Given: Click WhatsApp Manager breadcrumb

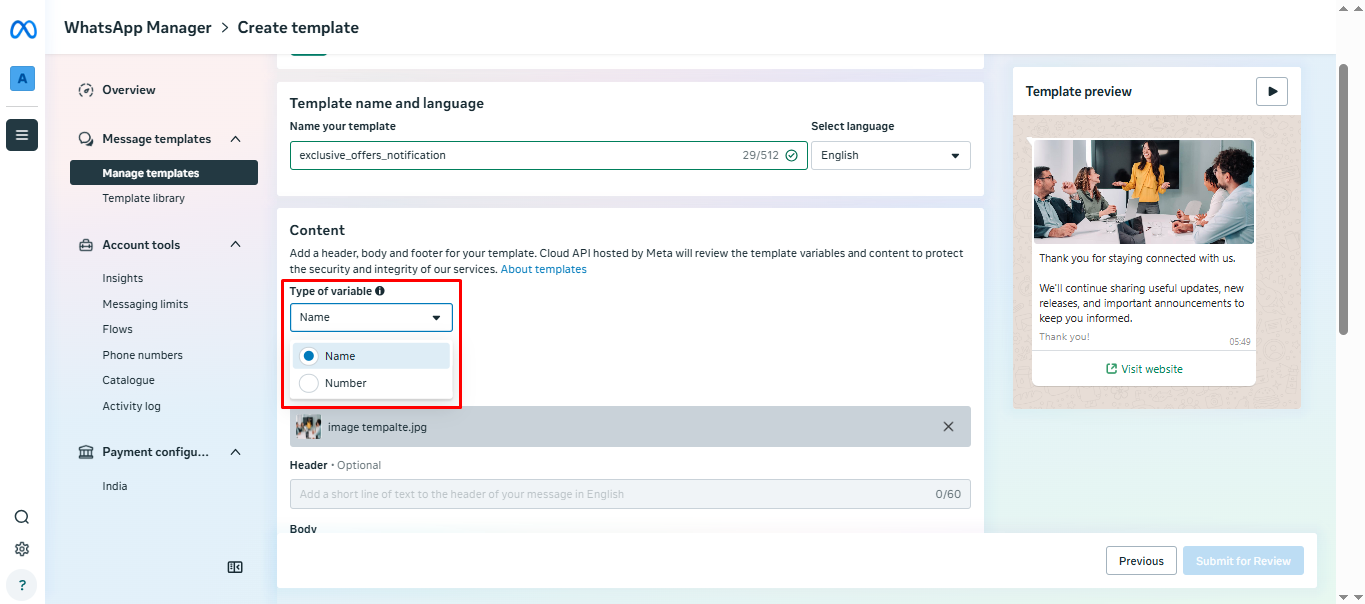Looking at the screenshot, I should tap(138, 28).
